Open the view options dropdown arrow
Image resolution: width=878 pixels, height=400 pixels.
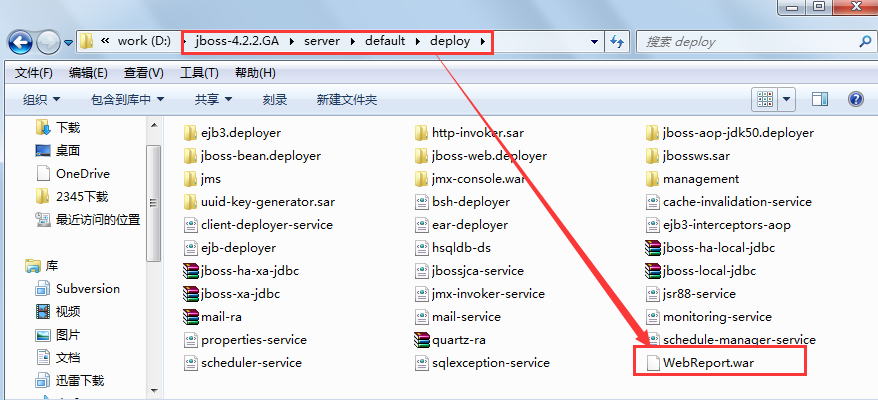[787, 100]
